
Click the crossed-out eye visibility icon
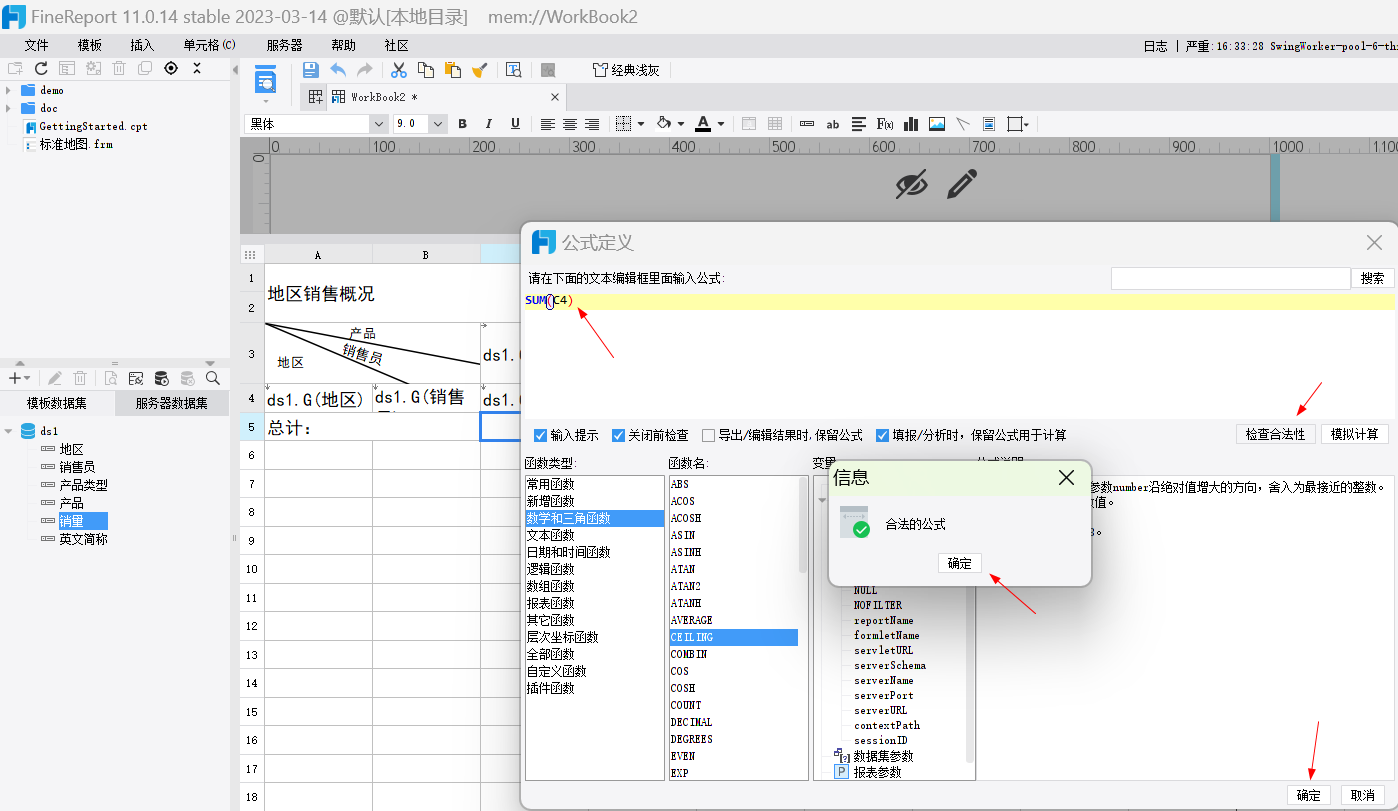912,184
